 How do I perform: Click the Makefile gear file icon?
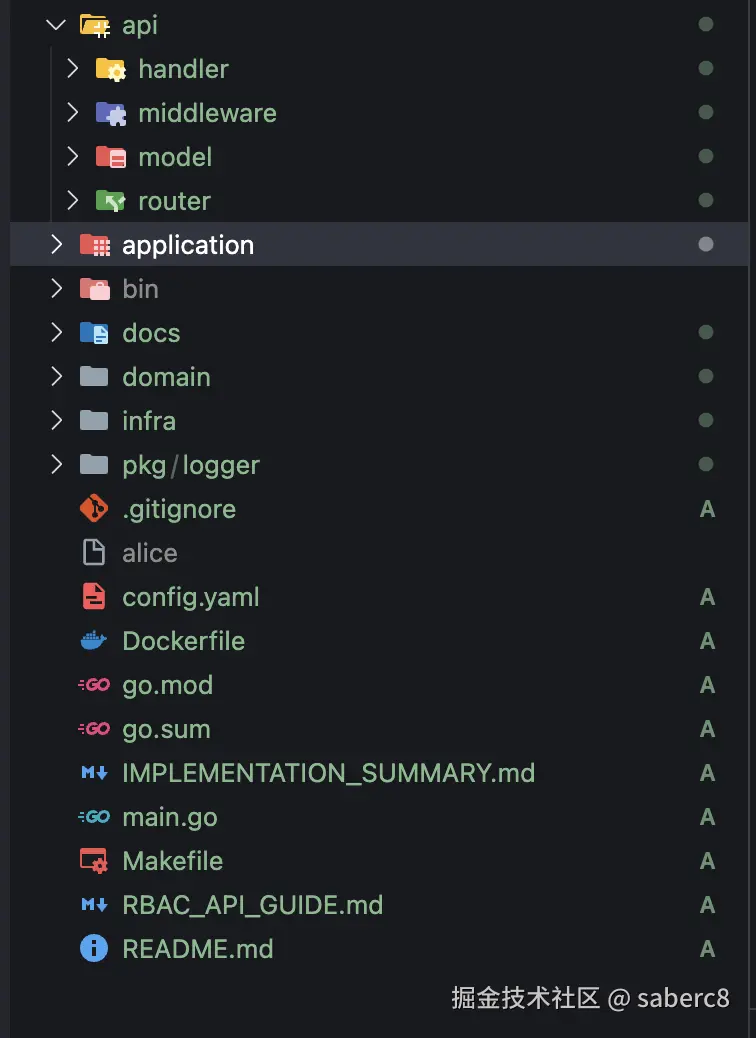(93, 861)
